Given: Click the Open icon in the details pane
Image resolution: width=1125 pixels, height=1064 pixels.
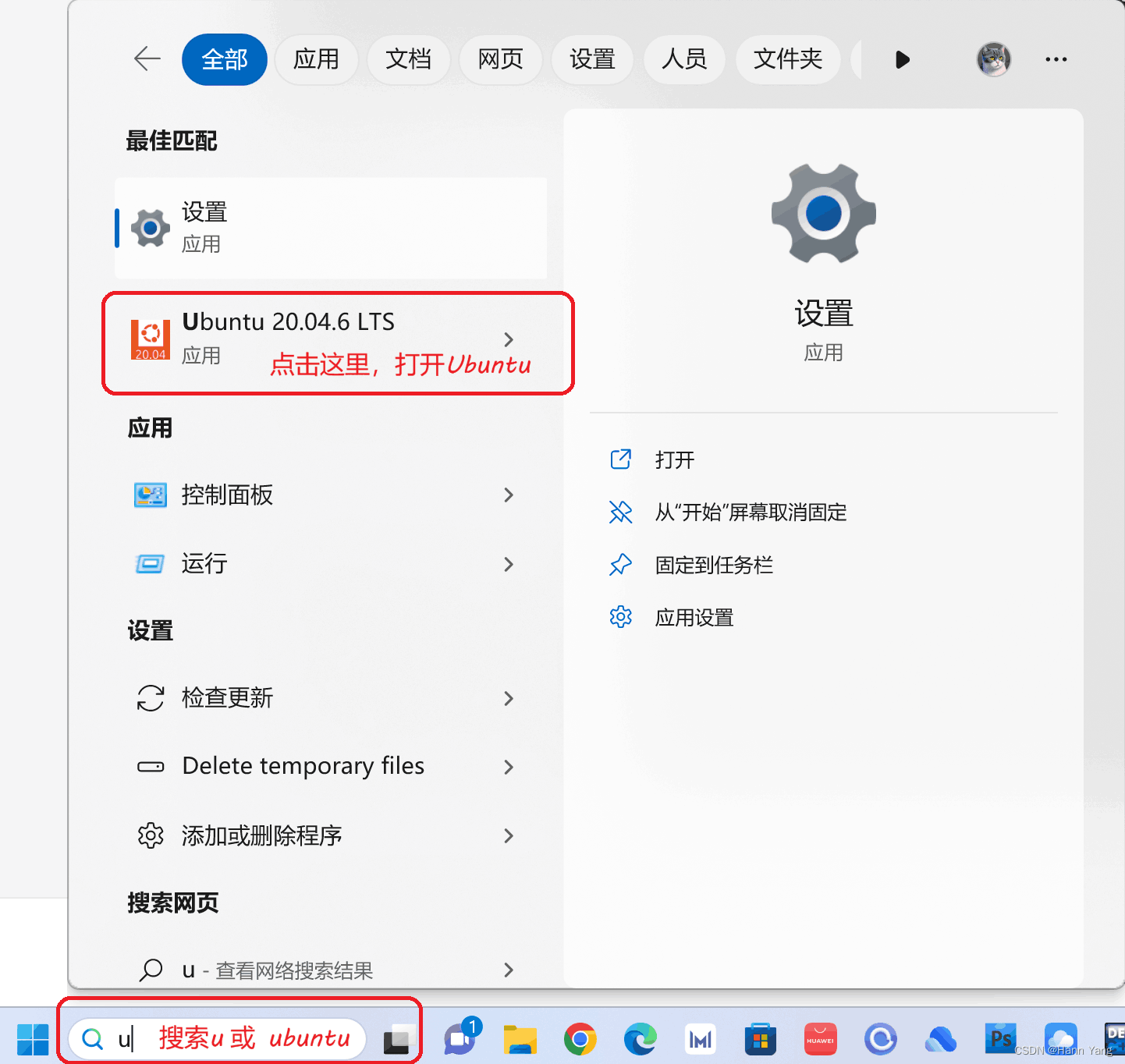Looking at the screenshot, I should tap(620, 459).
